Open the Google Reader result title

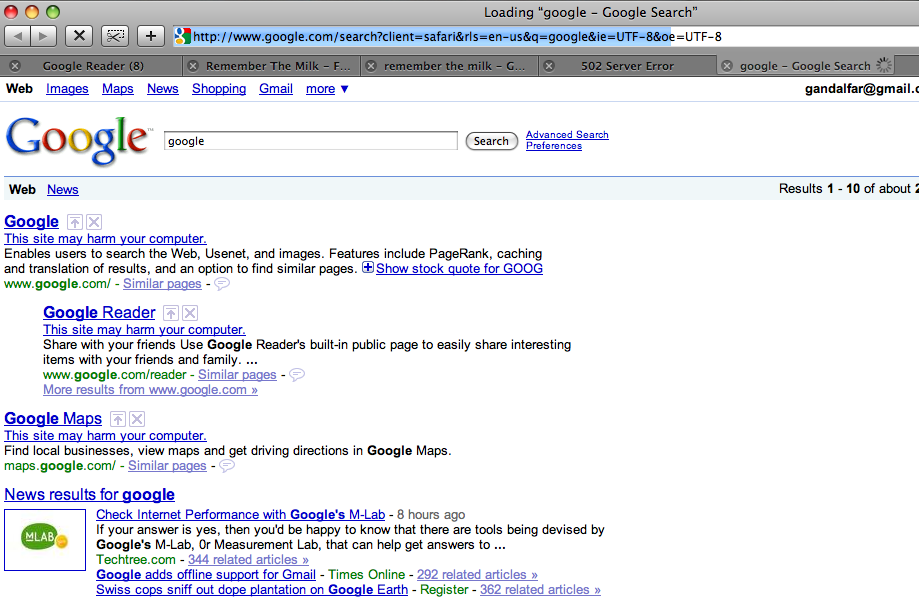tap(99, 312)
